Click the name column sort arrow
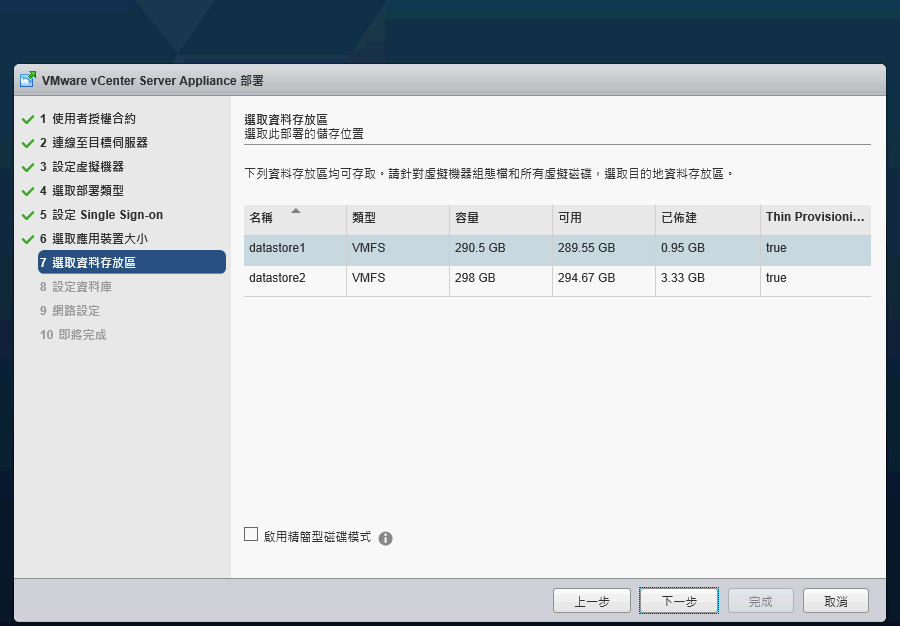Image resolution: width=900 pixels, height=626 pixels. [x=296, y=211]
